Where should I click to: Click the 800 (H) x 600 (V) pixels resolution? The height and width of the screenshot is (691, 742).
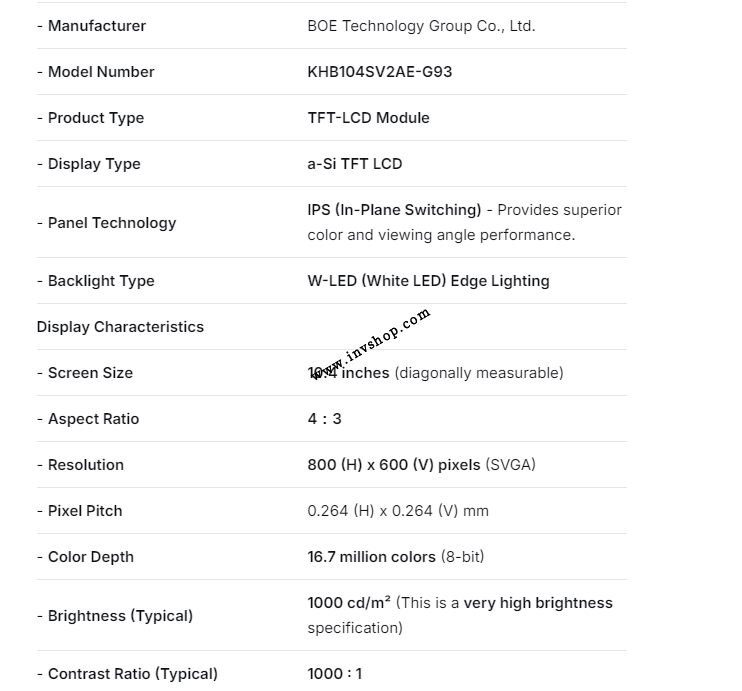pyautogui.click(x=394, y=465)
